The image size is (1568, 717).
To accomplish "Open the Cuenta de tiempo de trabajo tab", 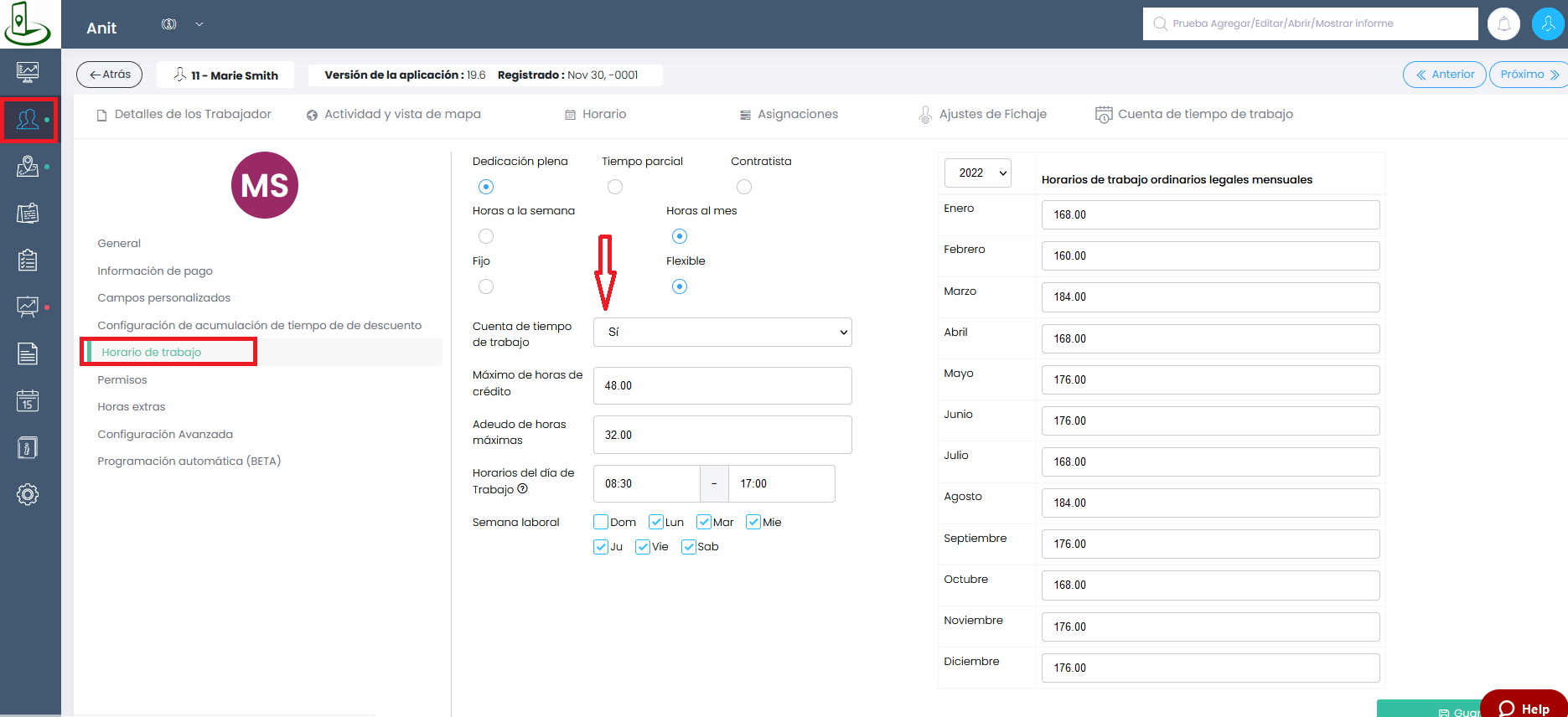I will click(x=1194, y=114).
